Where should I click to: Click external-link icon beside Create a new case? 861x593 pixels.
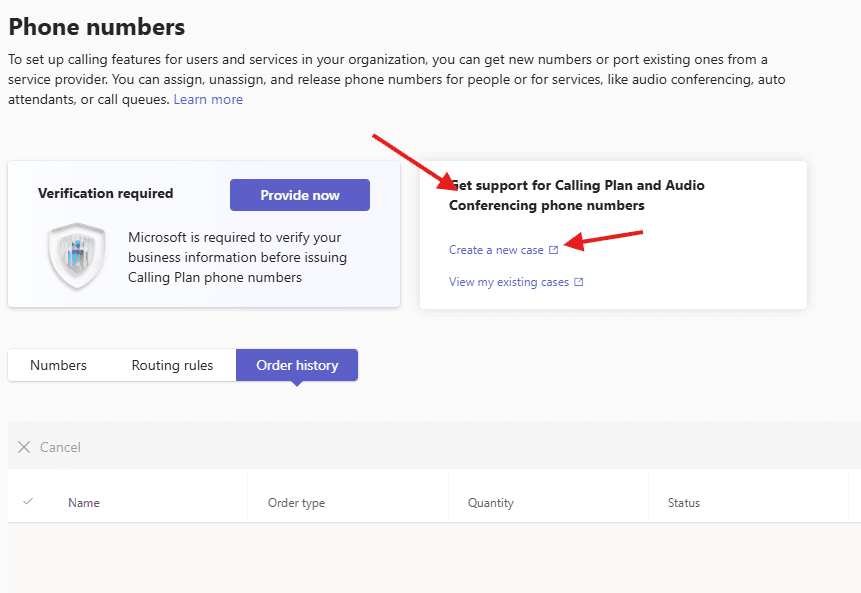coord(554,250)
